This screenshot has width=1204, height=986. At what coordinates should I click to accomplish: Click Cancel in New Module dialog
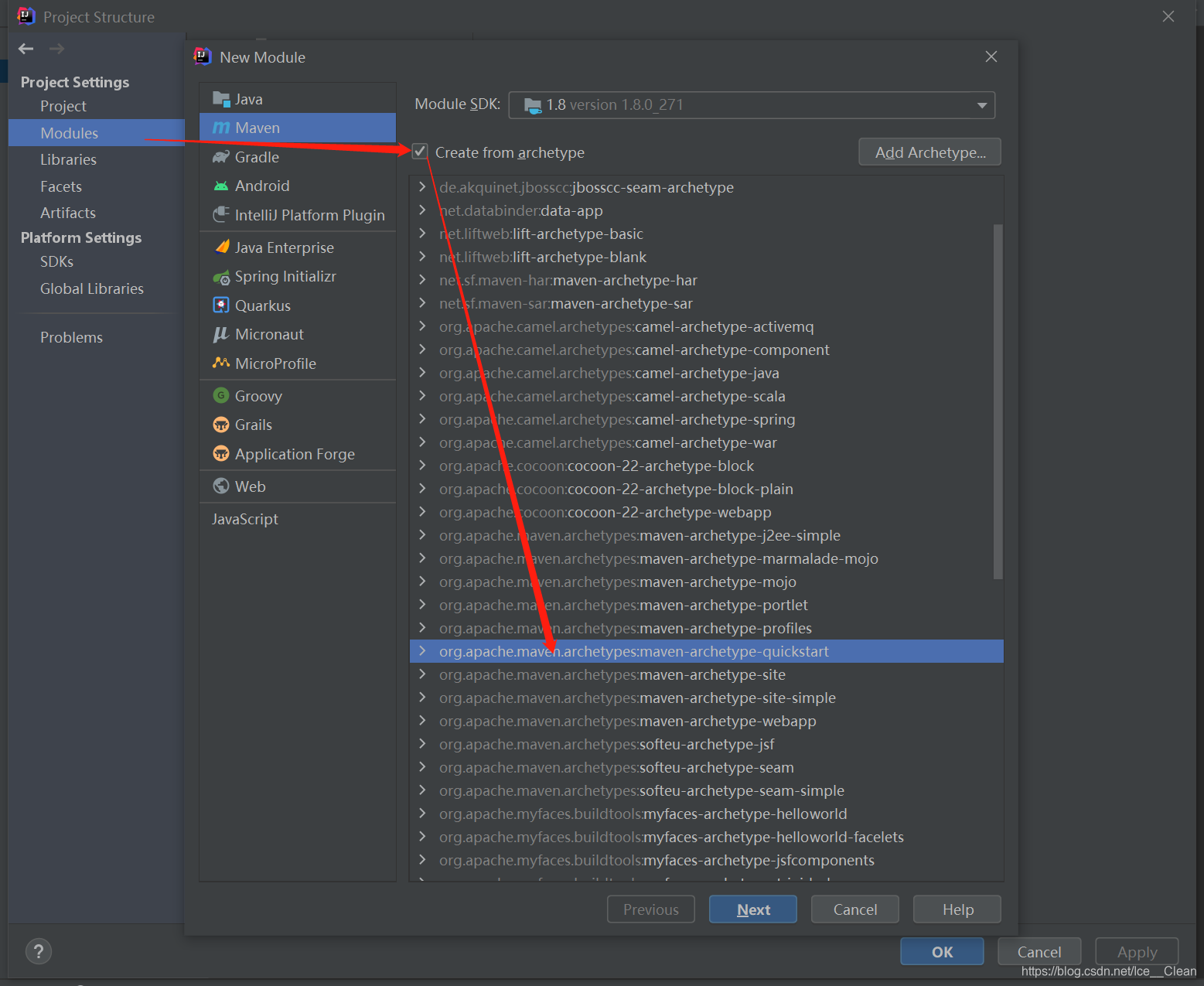coord(855,909)
